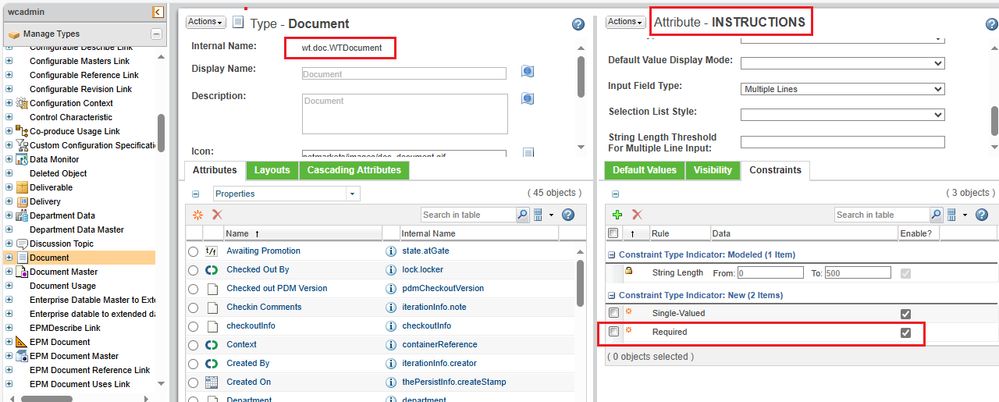Viewport: 999px width, 402px height.
Task: Select Document Master in types tree
Action: pyautogui.click(x=63, y=271)
